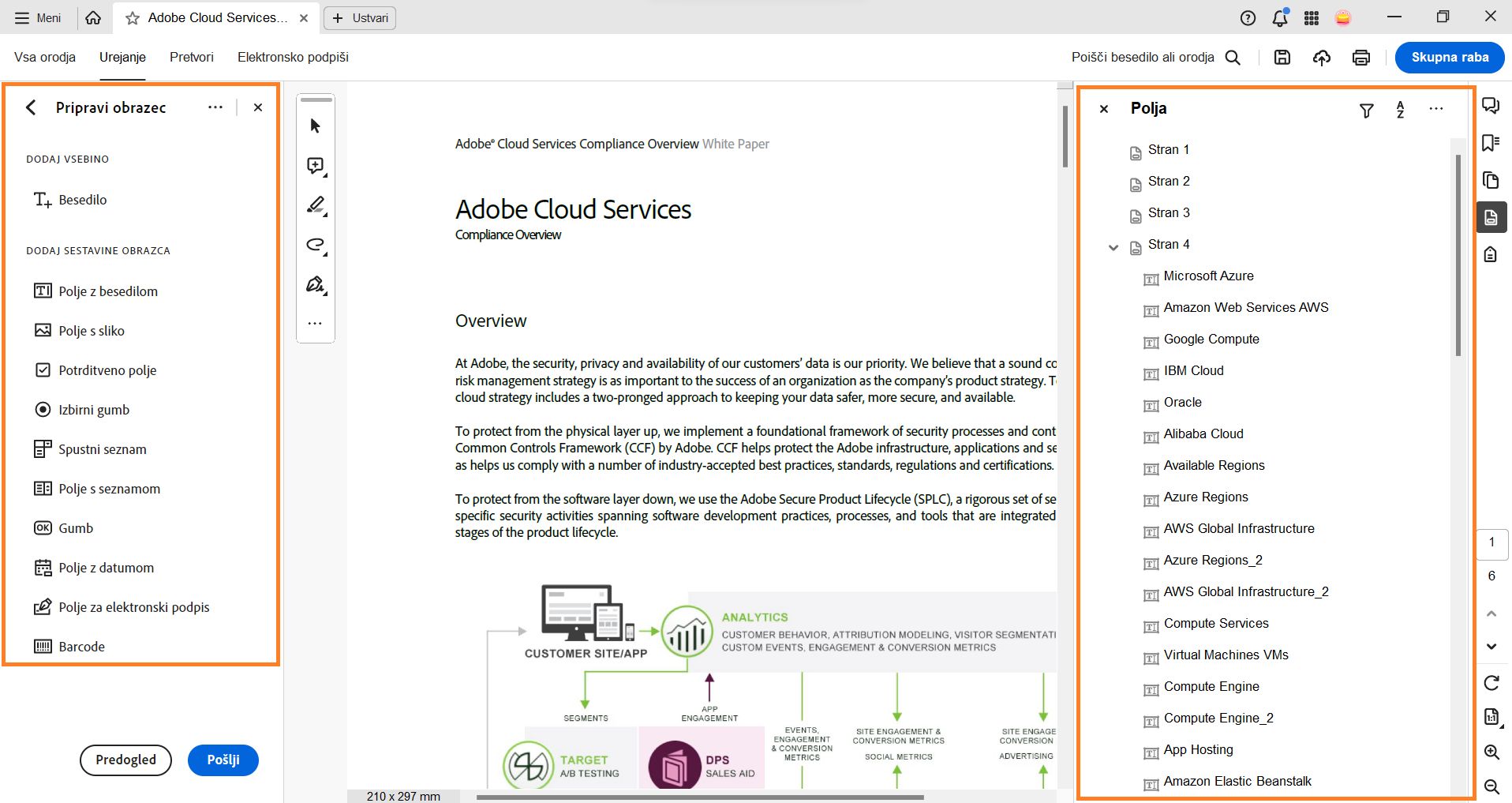This screenshot has width=1512, height=803.
Task: Open the Meni hamburger menu
Action: [37, 17]
